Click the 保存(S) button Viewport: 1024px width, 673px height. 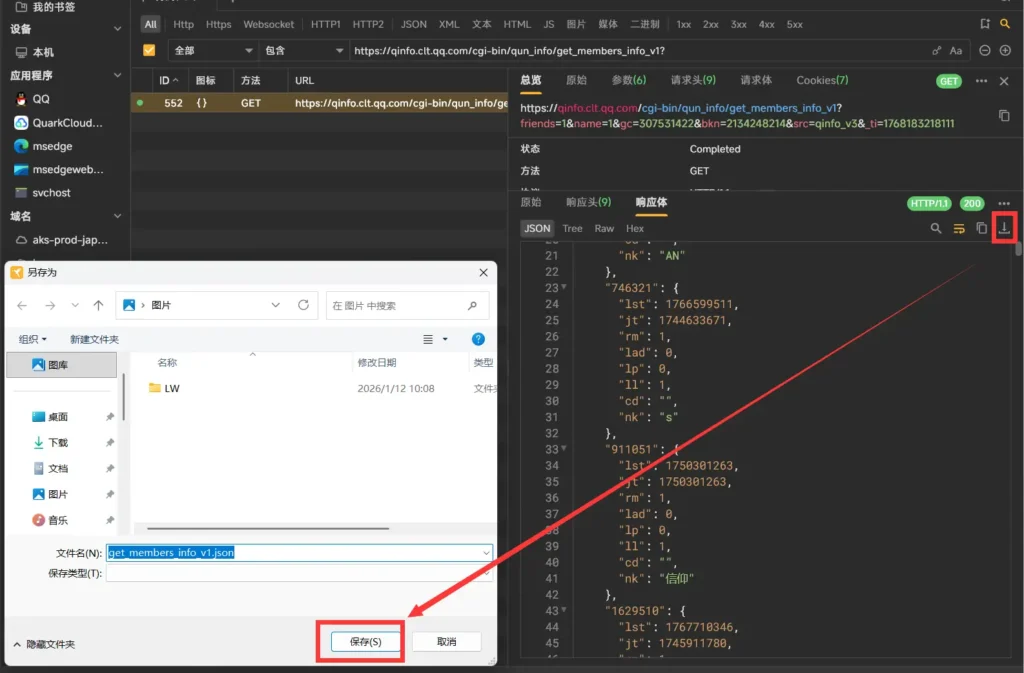[365, 642]
